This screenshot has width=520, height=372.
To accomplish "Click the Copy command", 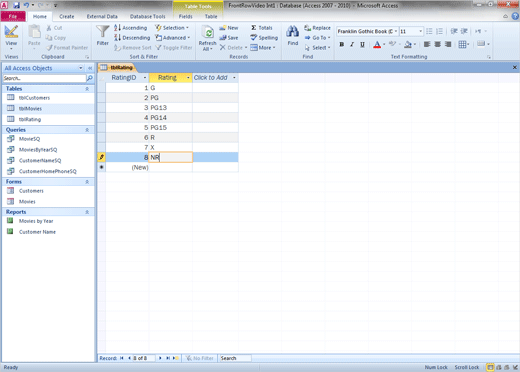I will 56,38.
